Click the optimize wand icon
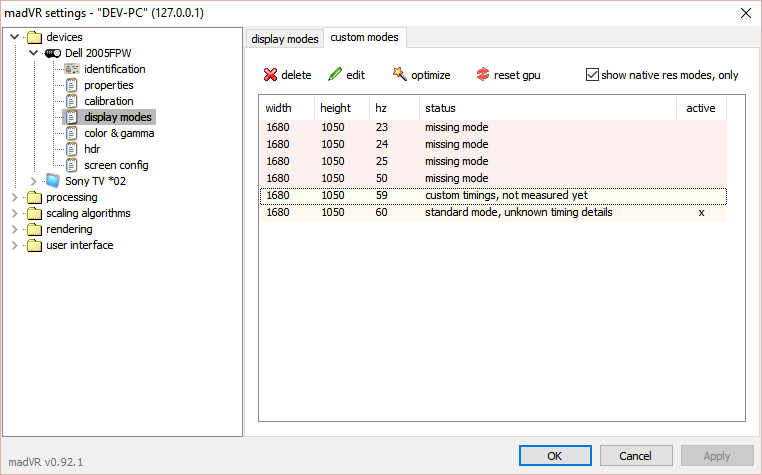This screenshot has width=762, height=475. click(400, 75)
